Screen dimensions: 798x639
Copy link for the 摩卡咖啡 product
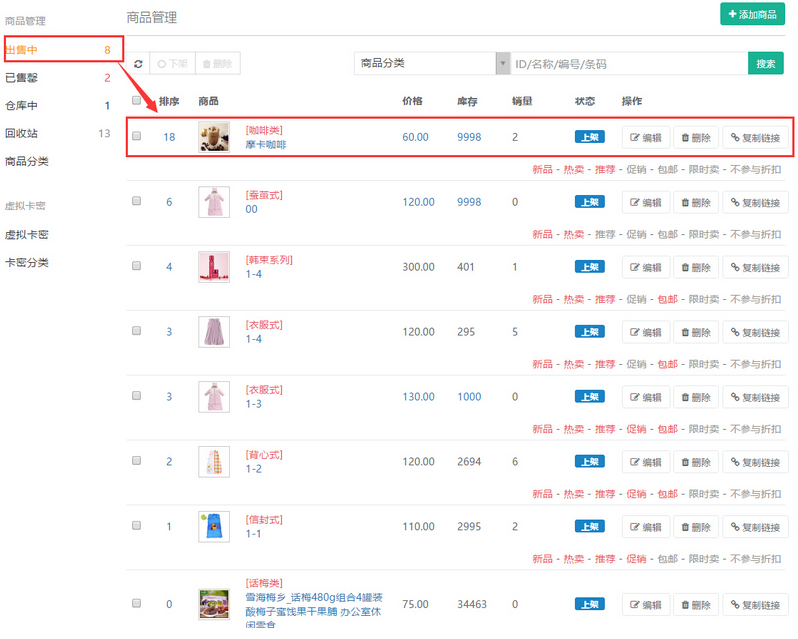coord(755,138)
